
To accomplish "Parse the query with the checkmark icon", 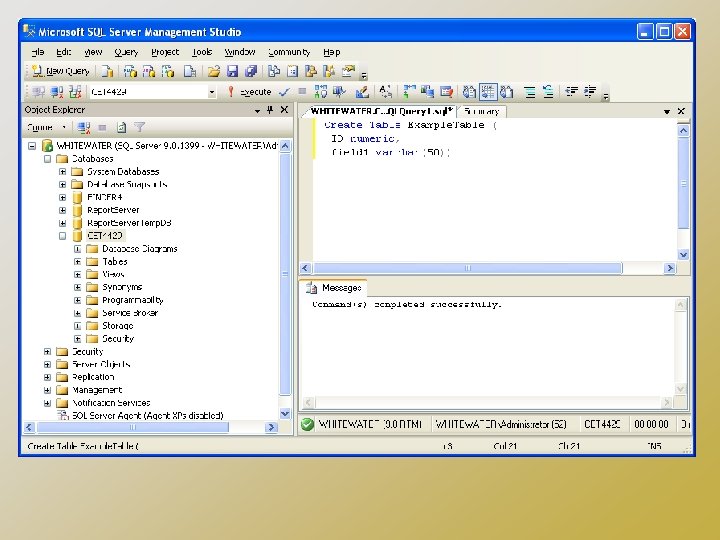I will click(284, 92).
